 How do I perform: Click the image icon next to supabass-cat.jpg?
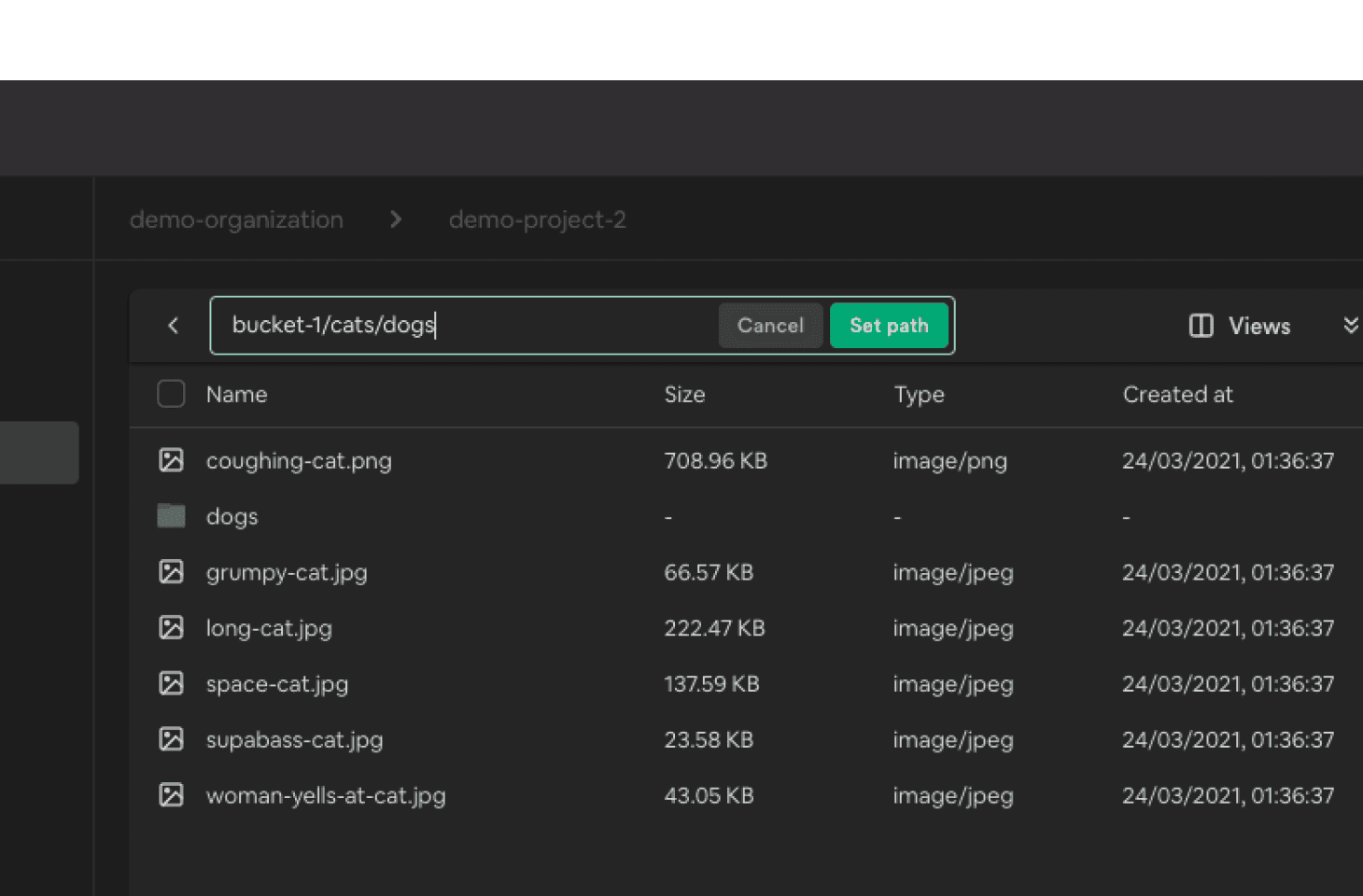pyautogui.click(x=171, y=739)
